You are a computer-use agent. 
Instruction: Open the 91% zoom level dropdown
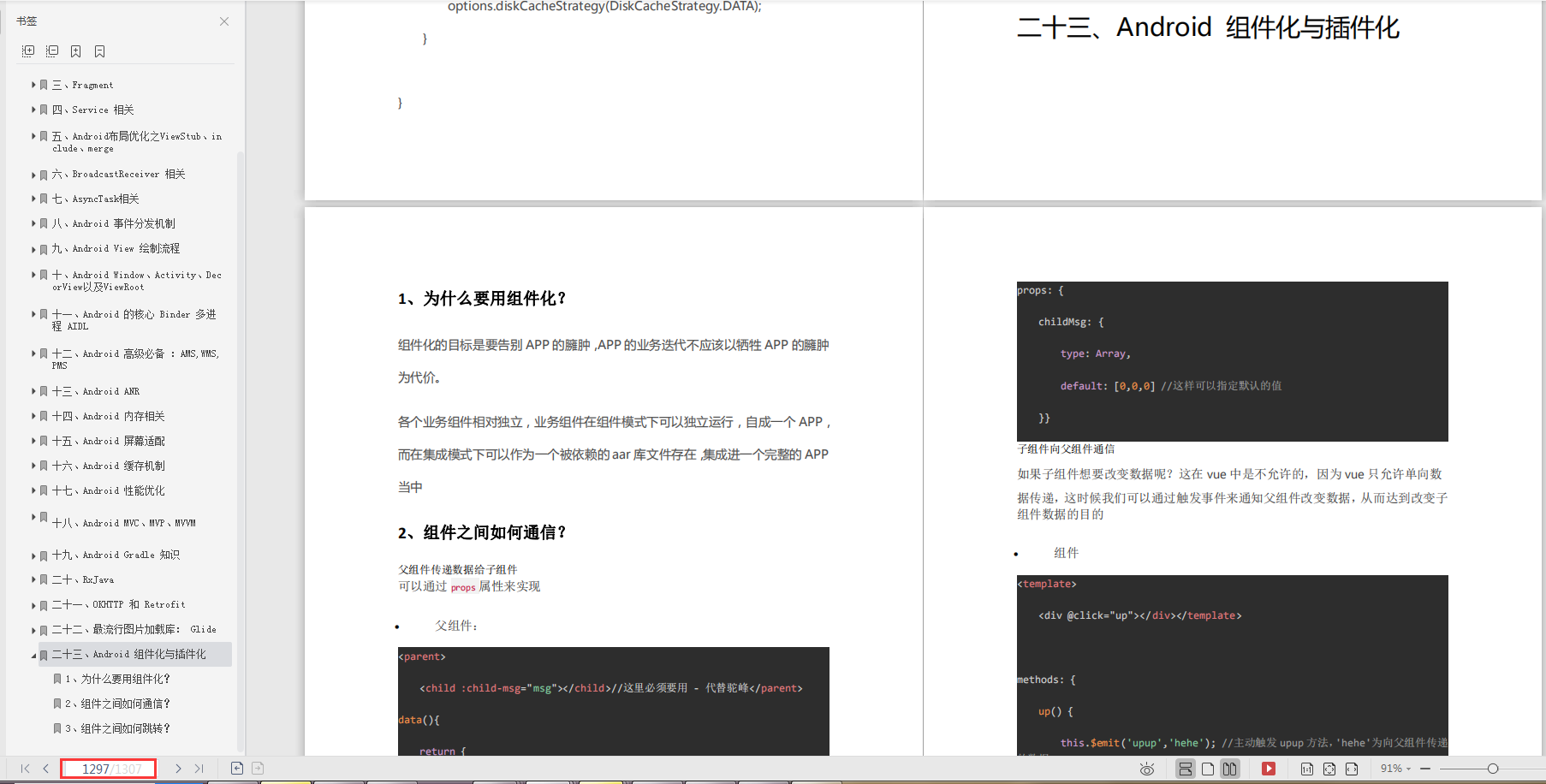1395,769
